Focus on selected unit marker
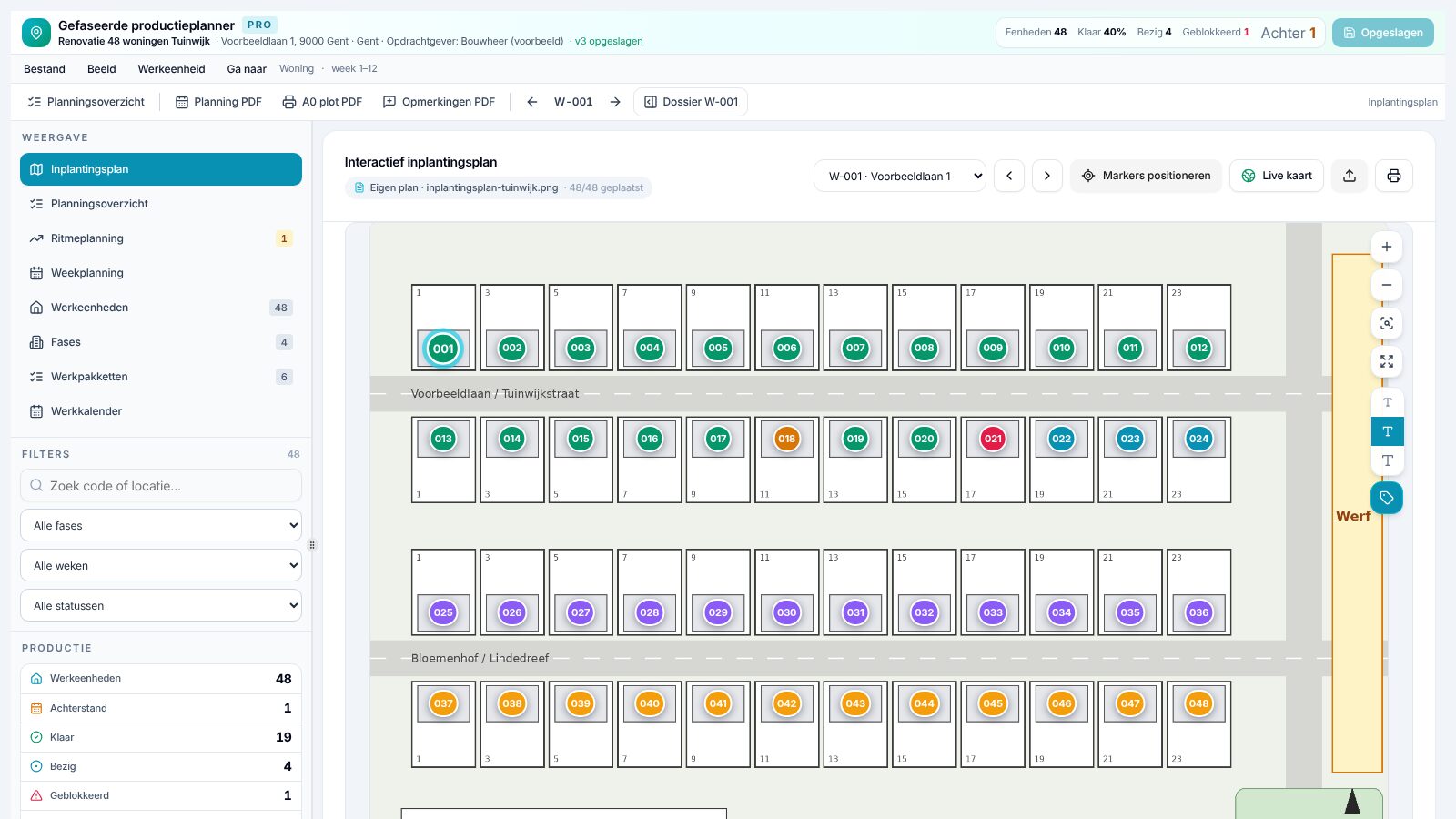Image resolution: width=1456 pixels, height=819 pixels. point(1387,323)
